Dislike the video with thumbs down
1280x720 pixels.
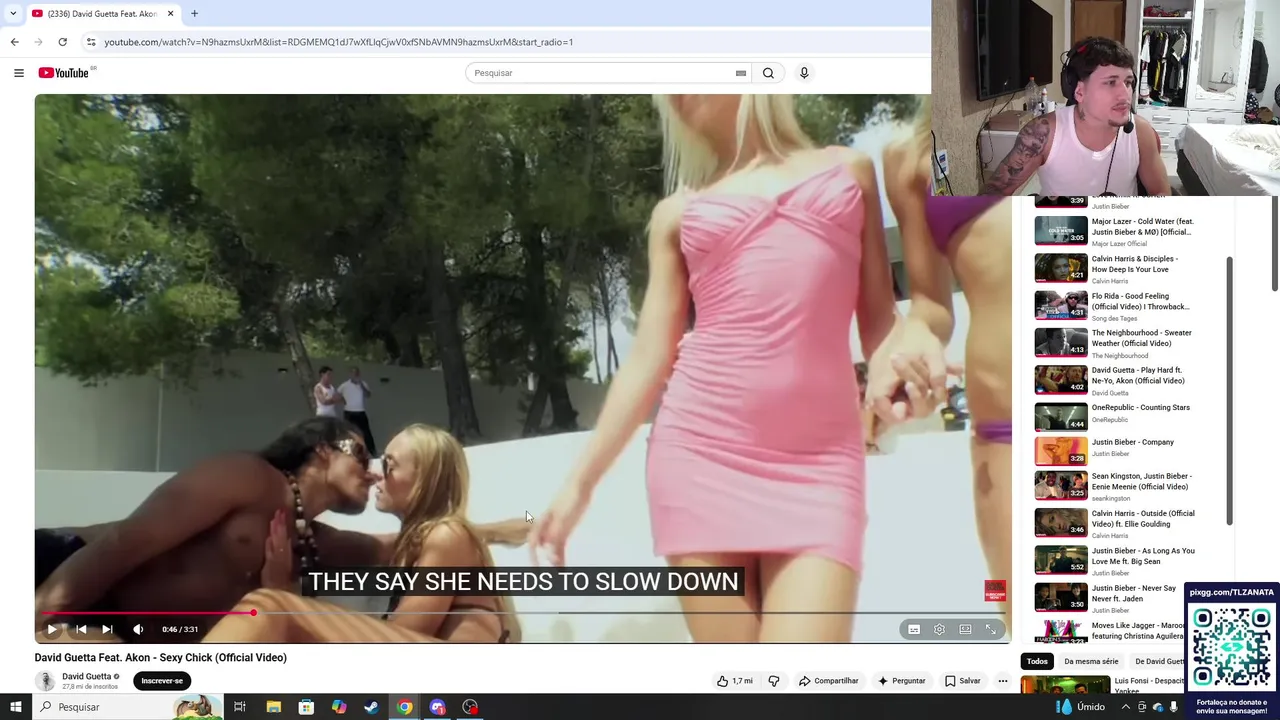pos(773,681)
